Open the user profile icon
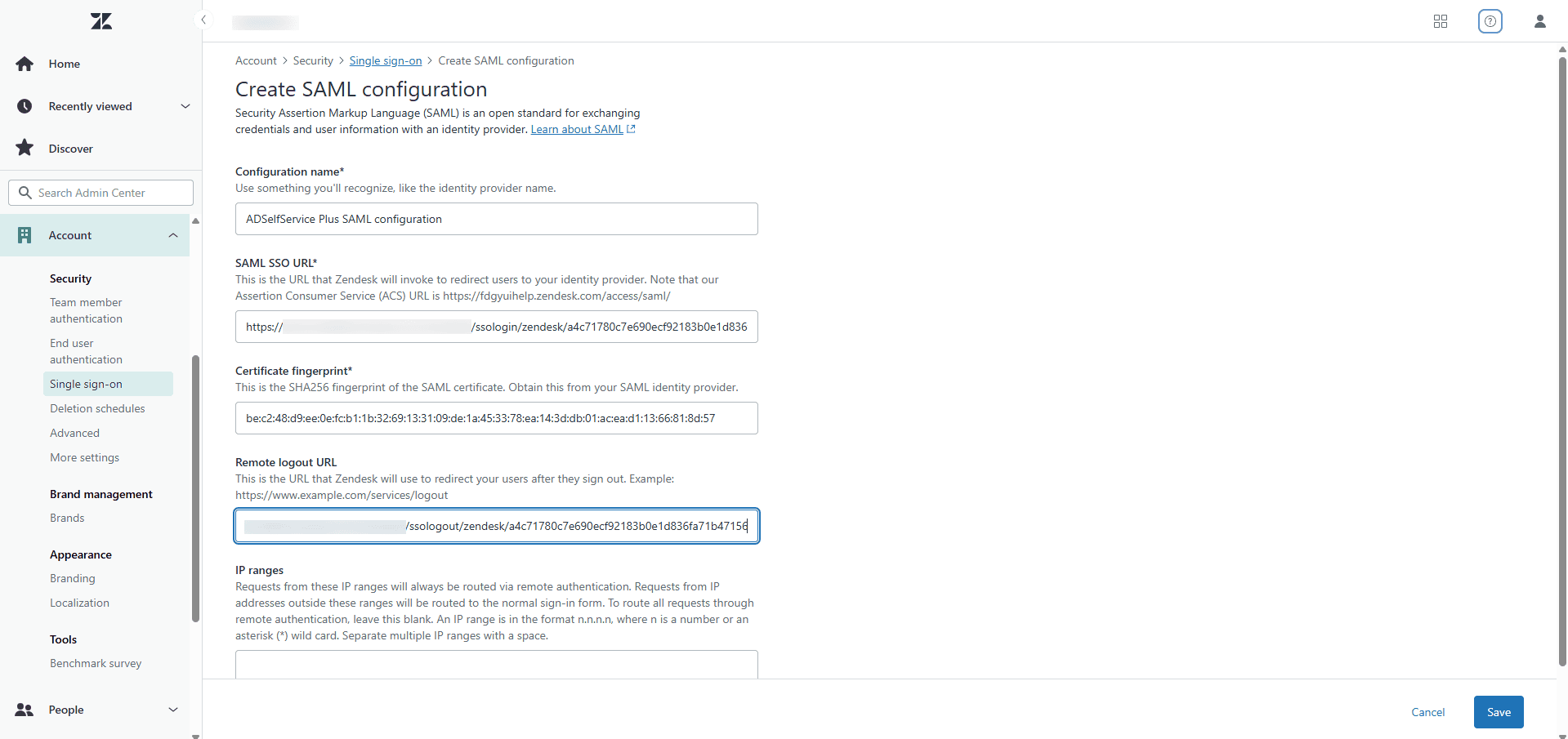The height and width of the screenshot is (739, 1568). pyautogui.click(x=1539, y=21)
